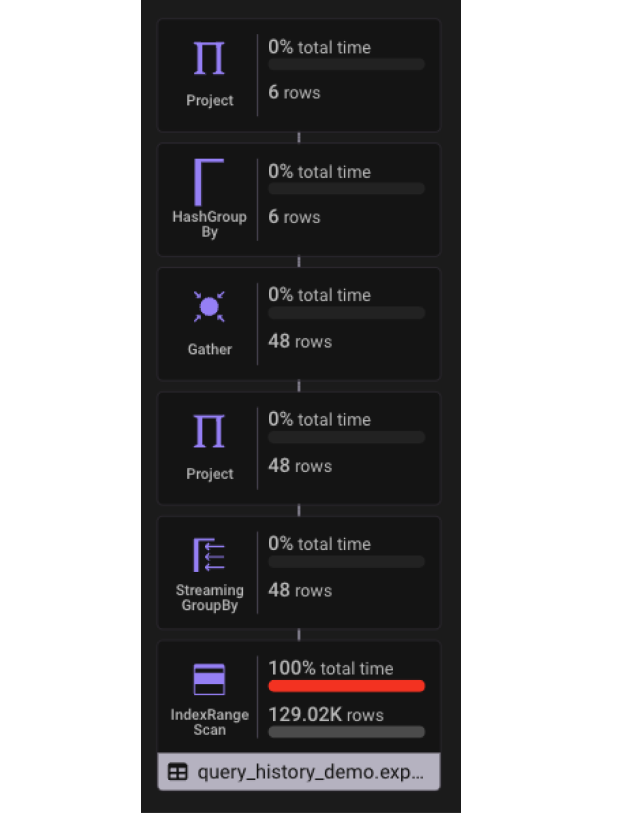Click the StreamingGroupBy "48 rows" label

[300, 590]
